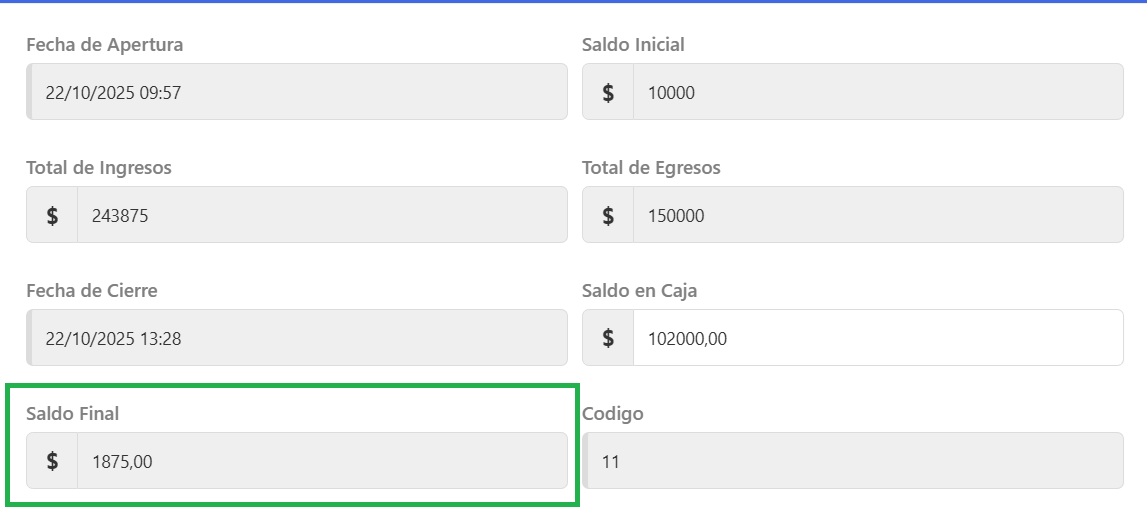Click the Fecha de Cierre date field
This screenshot has height=518, width=1148.
[297, 338]
